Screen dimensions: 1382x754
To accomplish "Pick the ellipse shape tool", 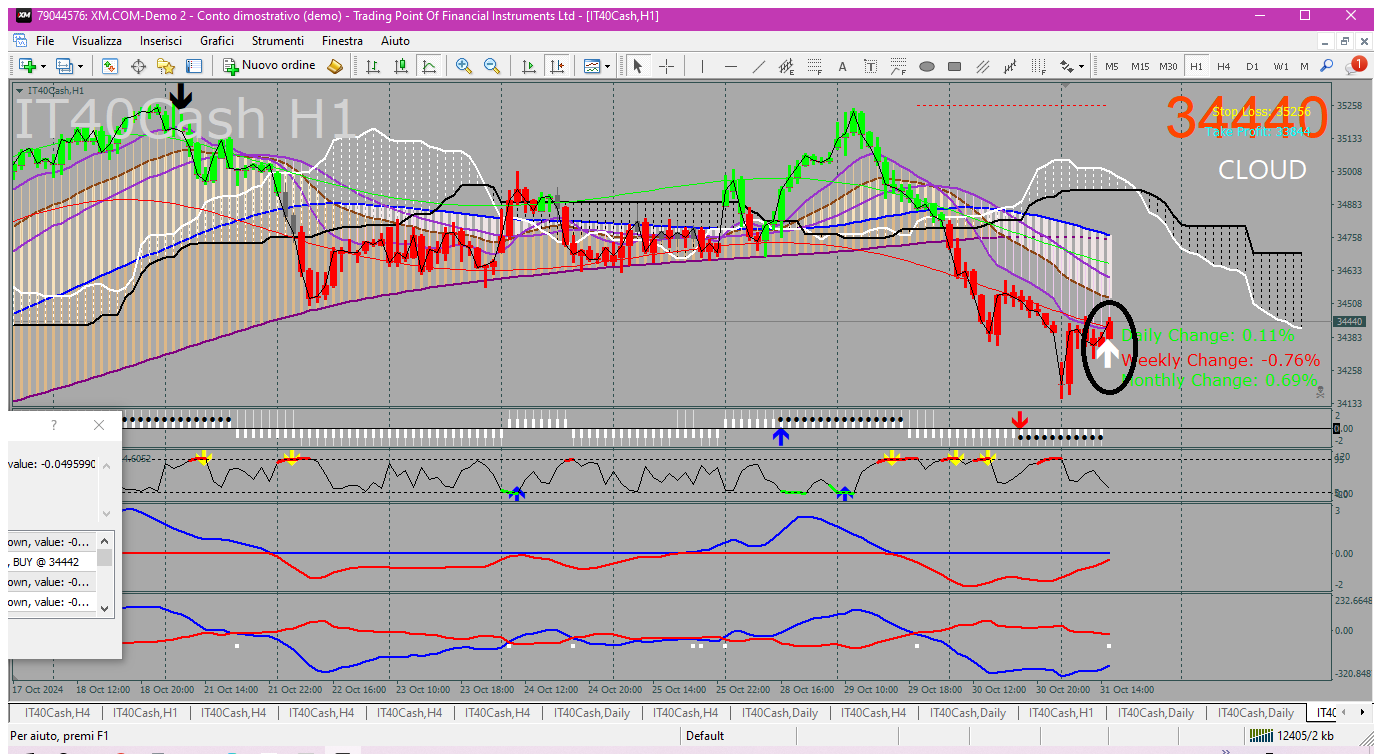I will (x=927, y=66).
